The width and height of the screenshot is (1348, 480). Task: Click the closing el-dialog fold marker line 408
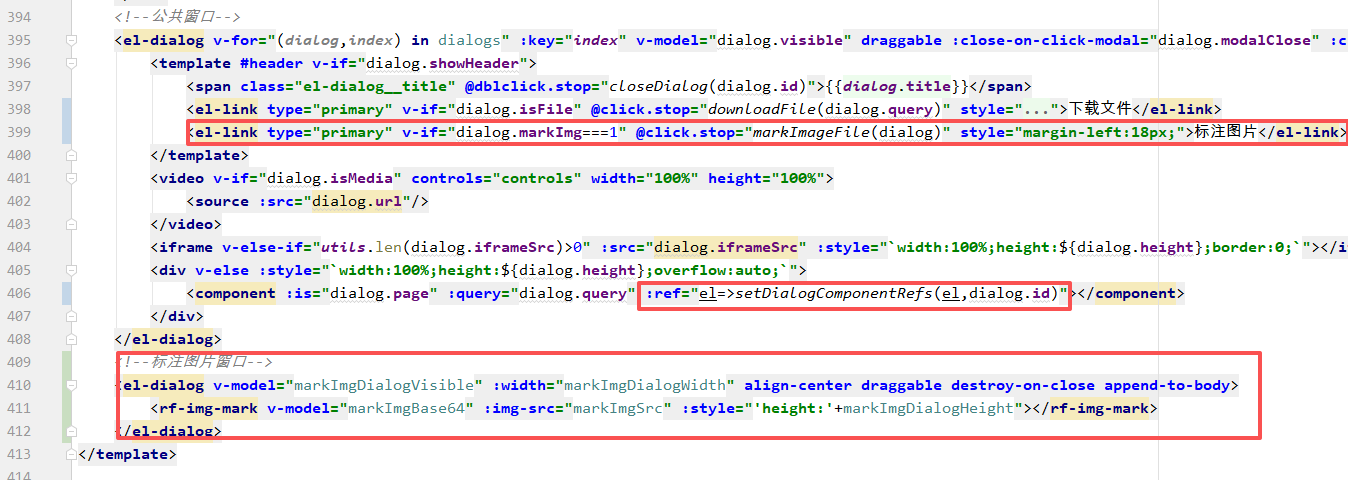point(71,339)
